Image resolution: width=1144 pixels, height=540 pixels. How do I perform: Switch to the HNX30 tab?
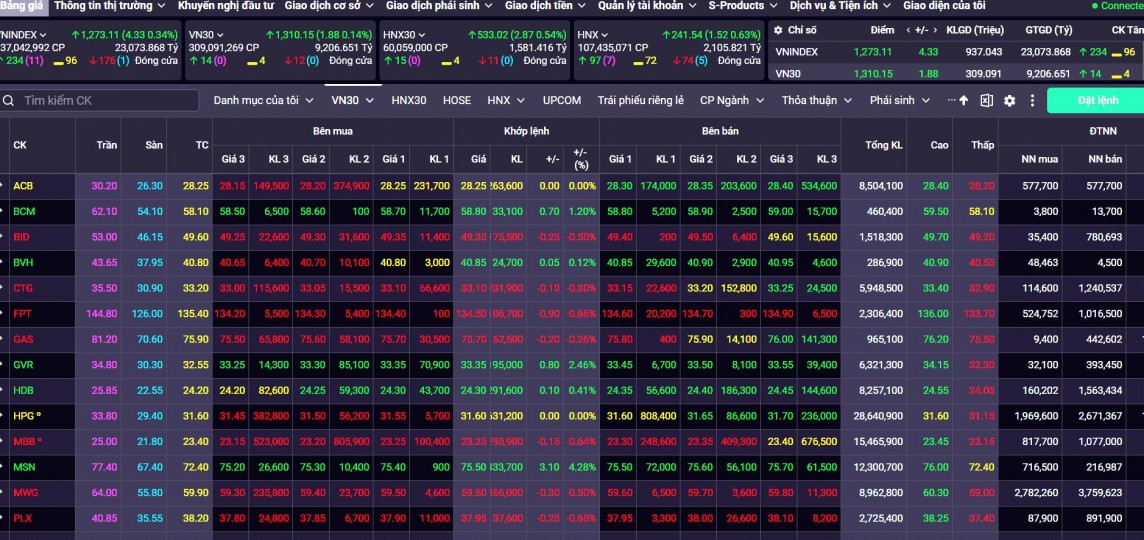(x=408, y=100)
